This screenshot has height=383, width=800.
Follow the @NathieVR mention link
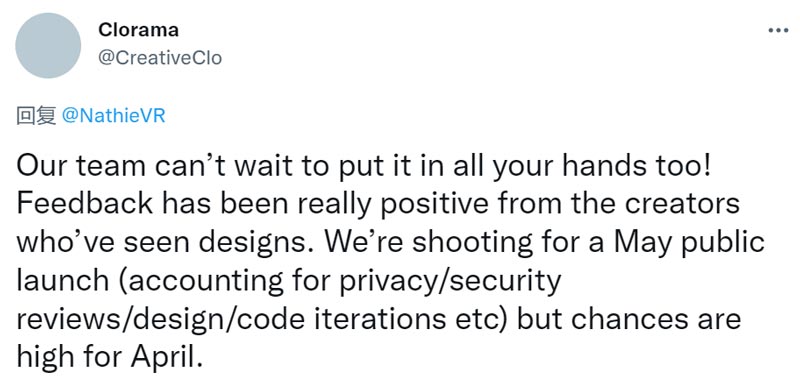point(113,116)
